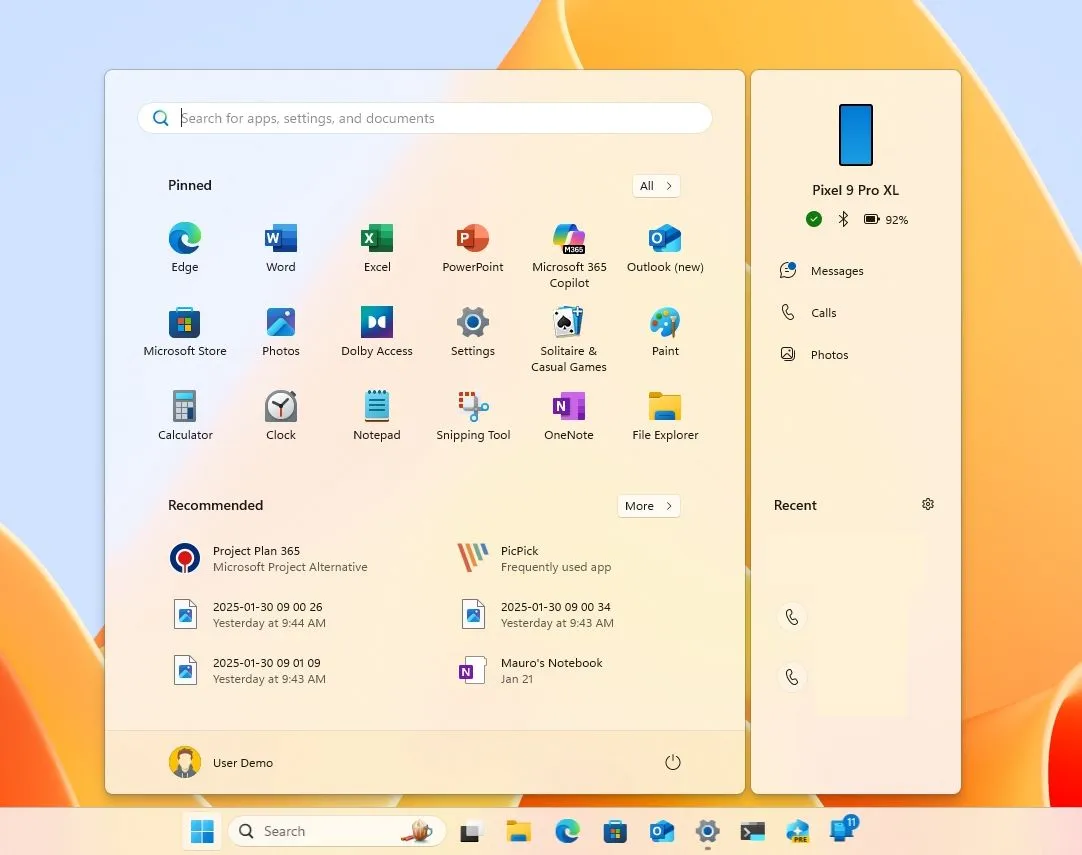
Task: Click the User Demo account
Action: click(x=221, y=762)
